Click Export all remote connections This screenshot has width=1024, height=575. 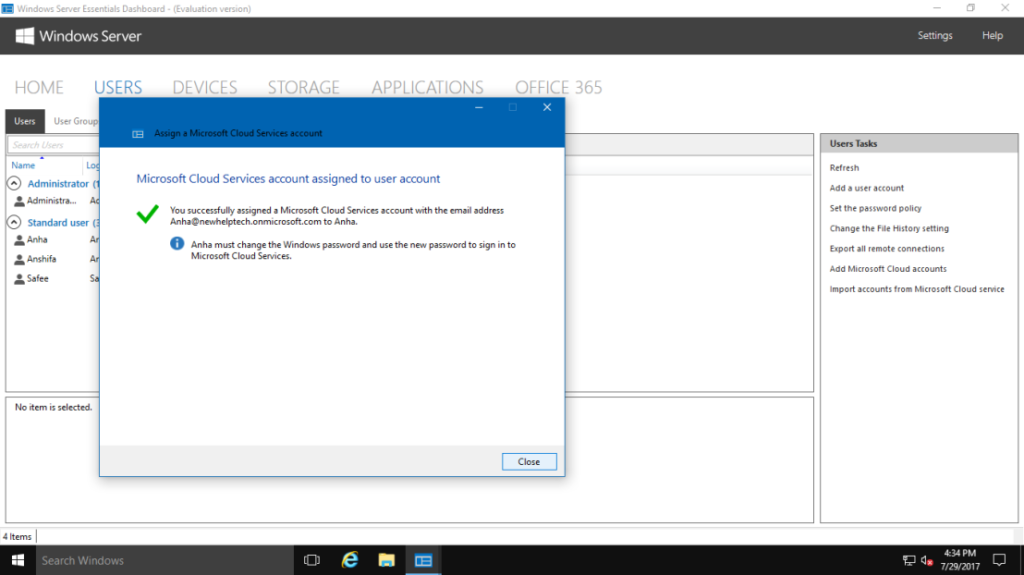tap(887, 249)
